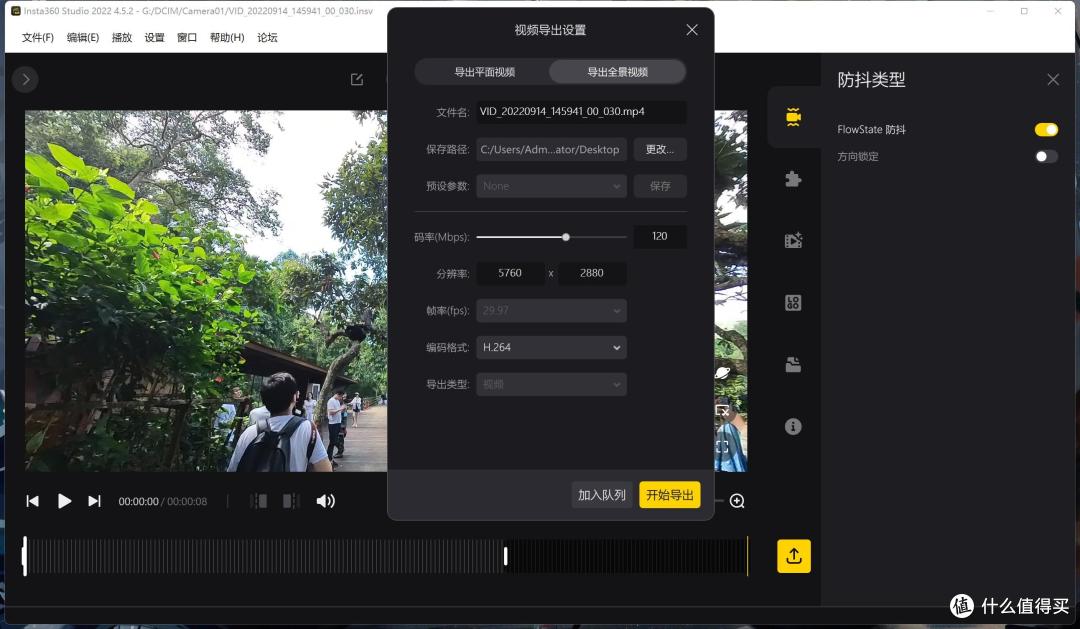
Task: Open the 编码格式 H.264 dropdown
Action: pyautogui.click(x=551, y=347)
